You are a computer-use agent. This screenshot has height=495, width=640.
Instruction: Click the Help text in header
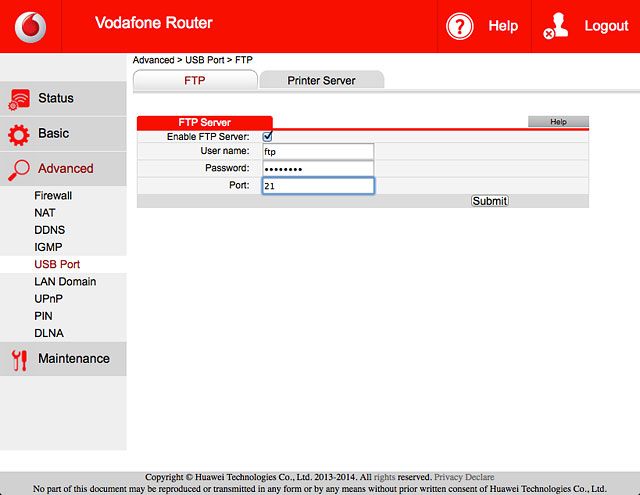coord(503,26)
